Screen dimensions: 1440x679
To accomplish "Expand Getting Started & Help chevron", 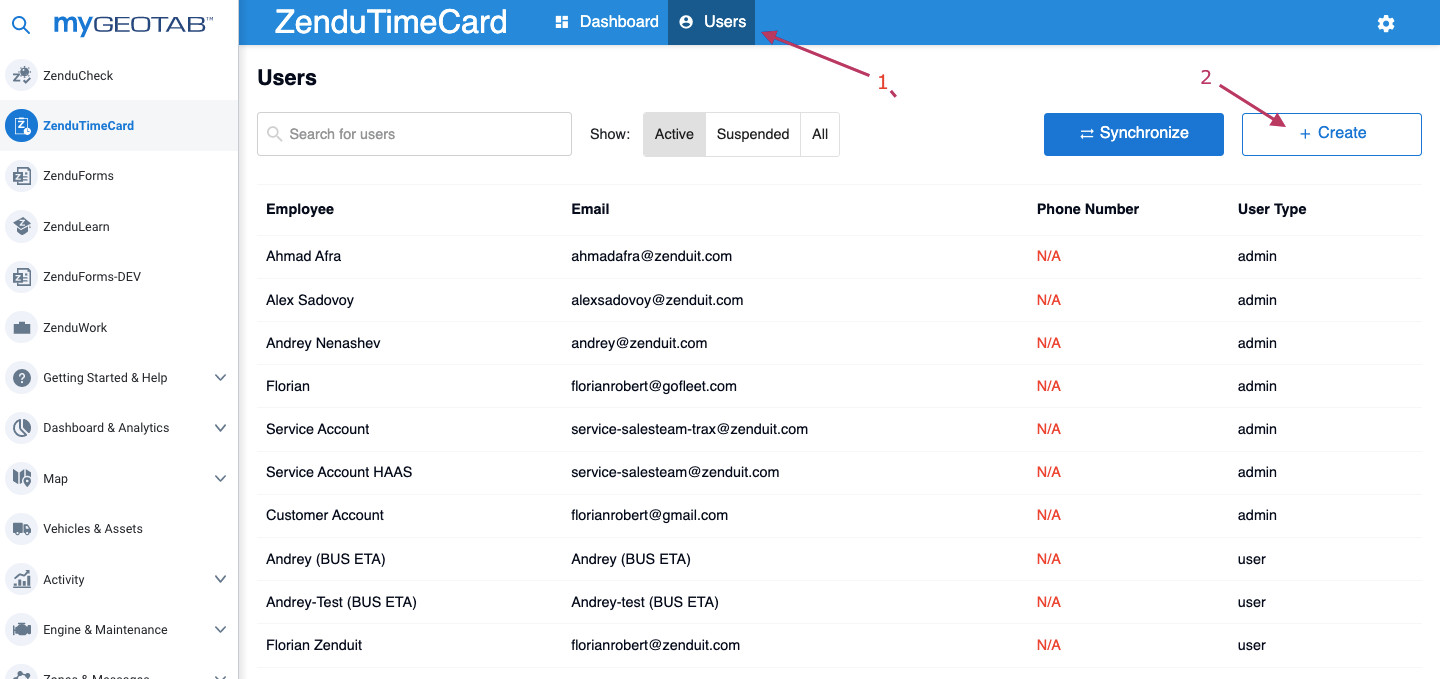I will pos(221,378).
